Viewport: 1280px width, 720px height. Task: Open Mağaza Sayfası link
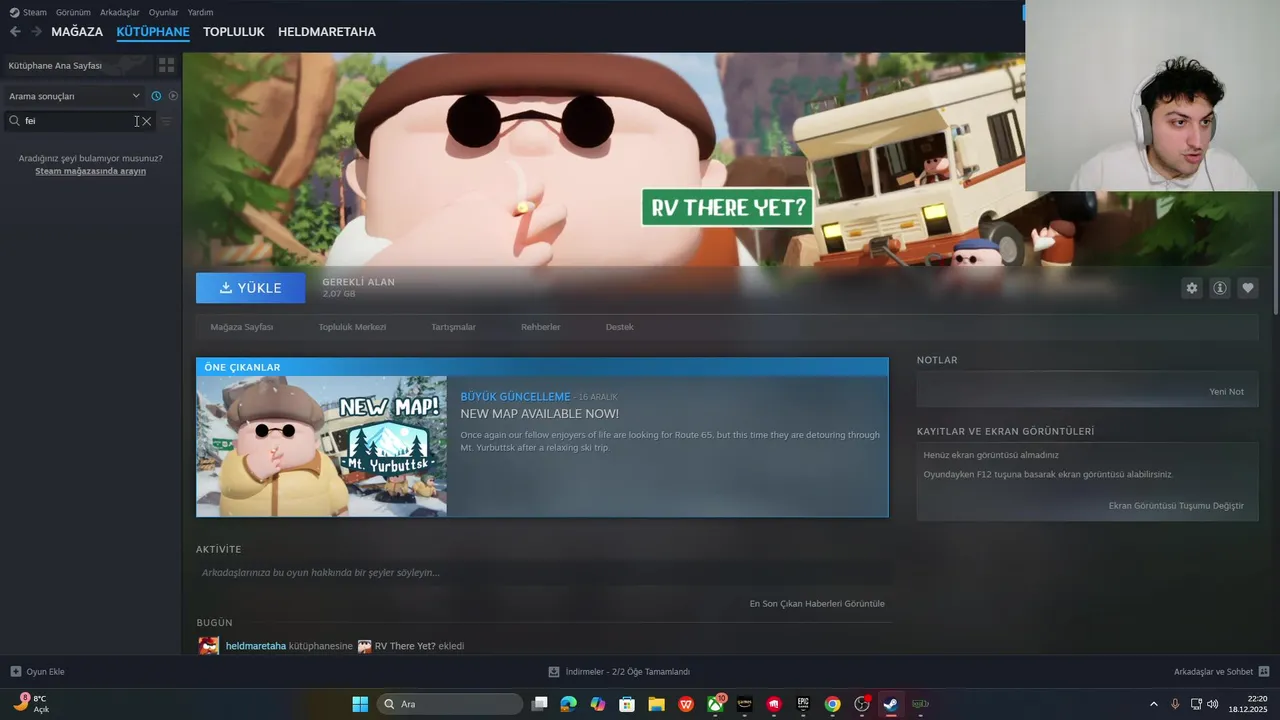[242, 327]
